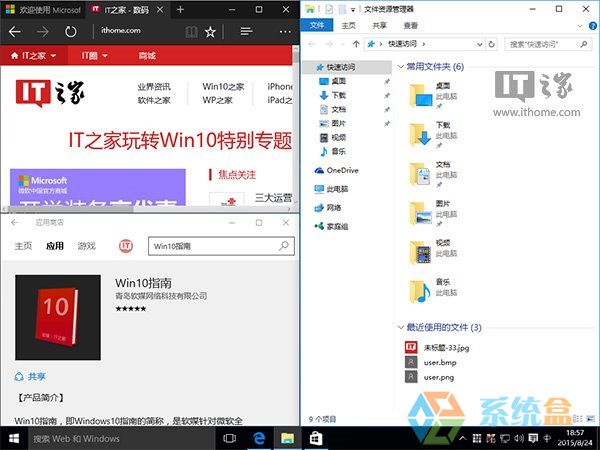Open File Explorer help question icon
The height and width of the screenshot is (450, 600).
point(593,26)
